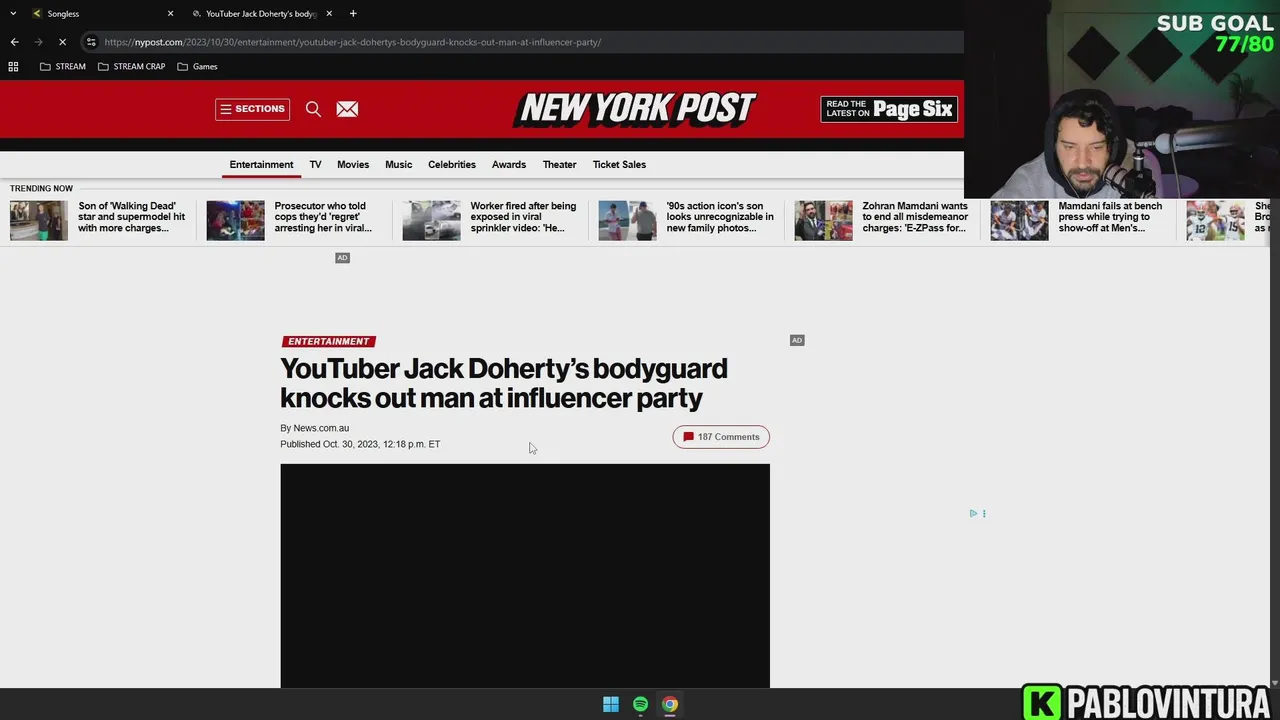Click the '90s action icon story thumbnail
1280x720 pixels.
tap(627, 221)
